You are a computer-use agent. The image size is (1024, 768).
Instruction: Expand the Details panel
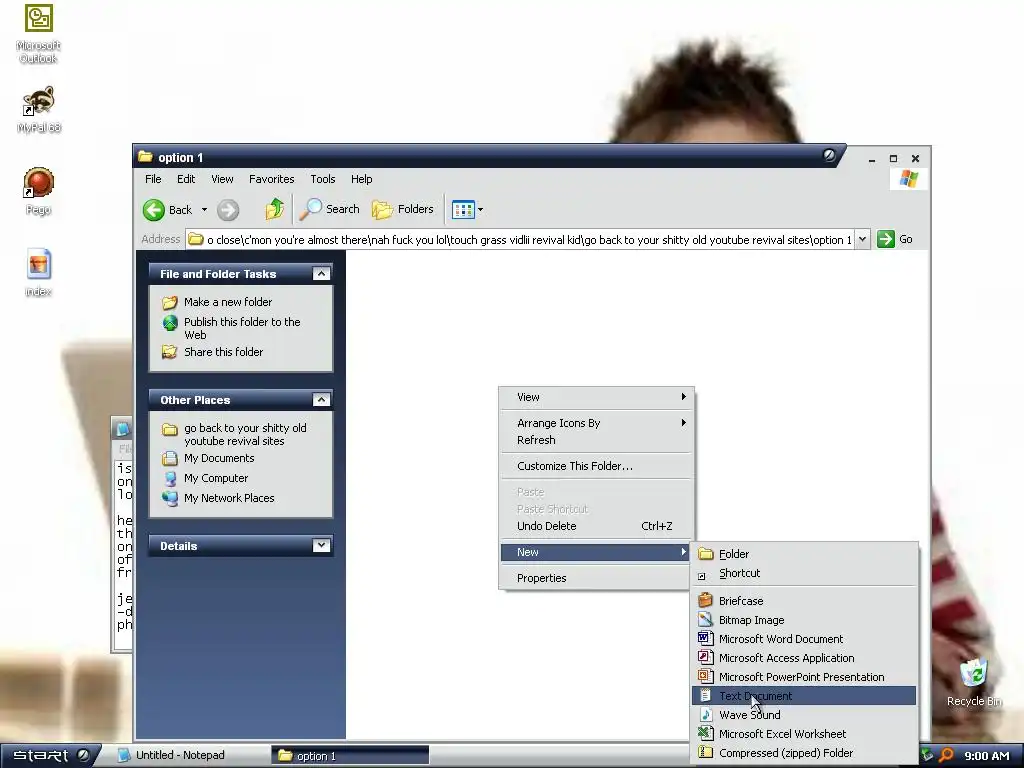(321, 545)
